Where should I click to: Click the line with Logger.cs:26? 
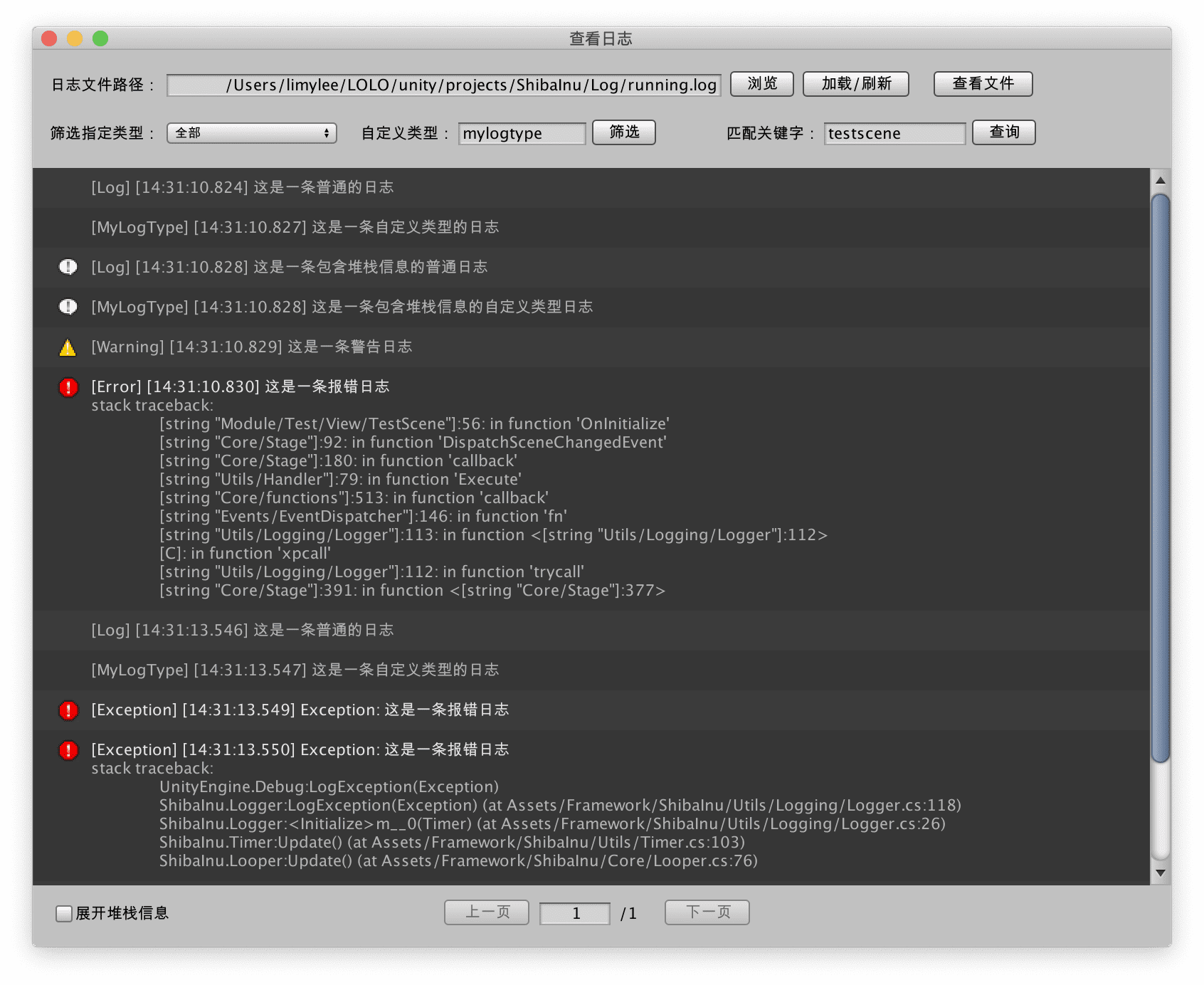[552, 824]
